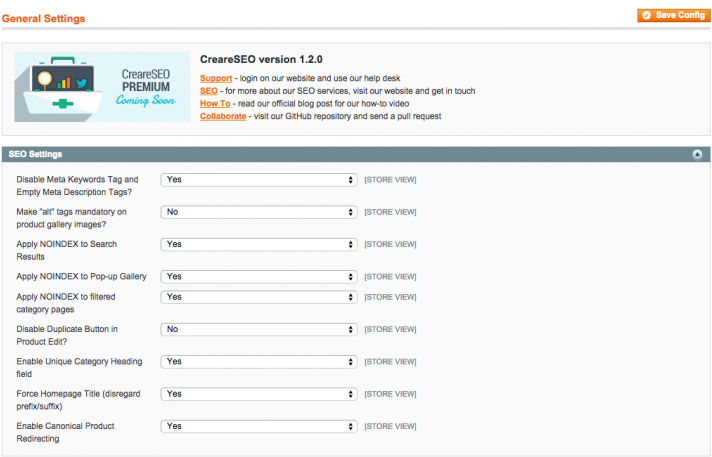Open Disable Duplicate Button dropdown
Viewport: 712px width, 457px height.
point(259,329)
